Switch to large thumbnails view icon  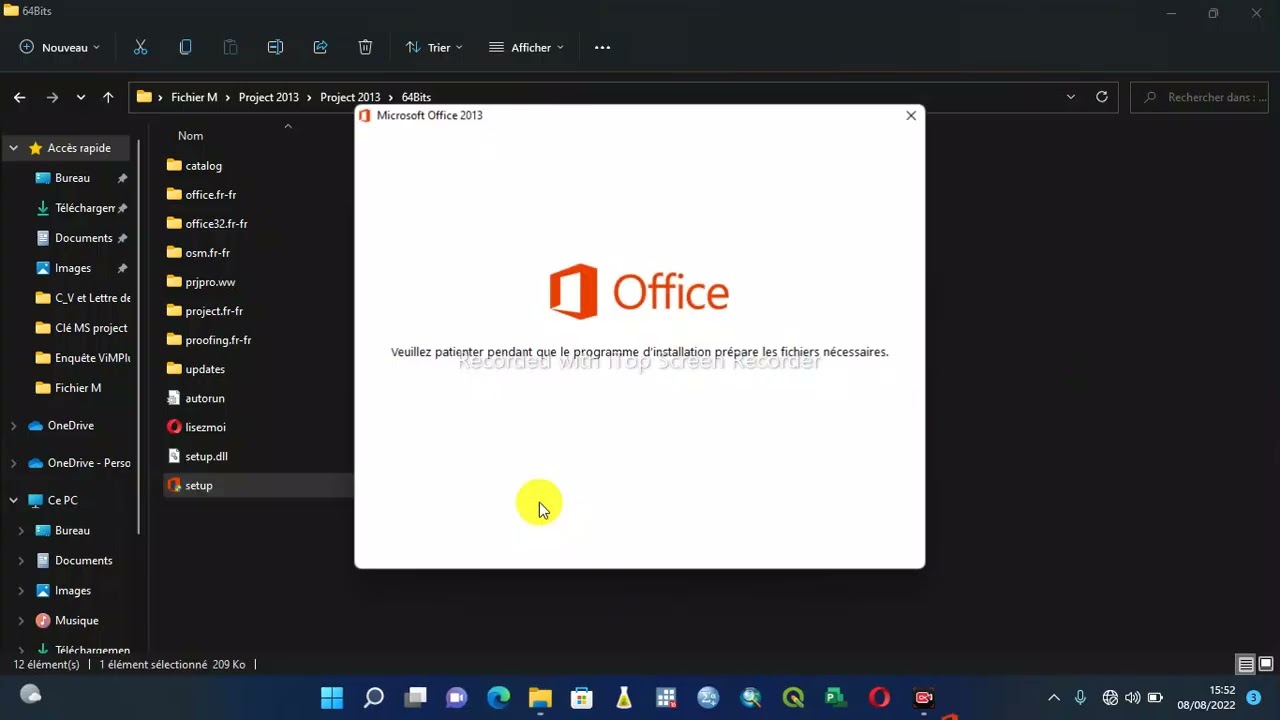(x=1266, y=664)
